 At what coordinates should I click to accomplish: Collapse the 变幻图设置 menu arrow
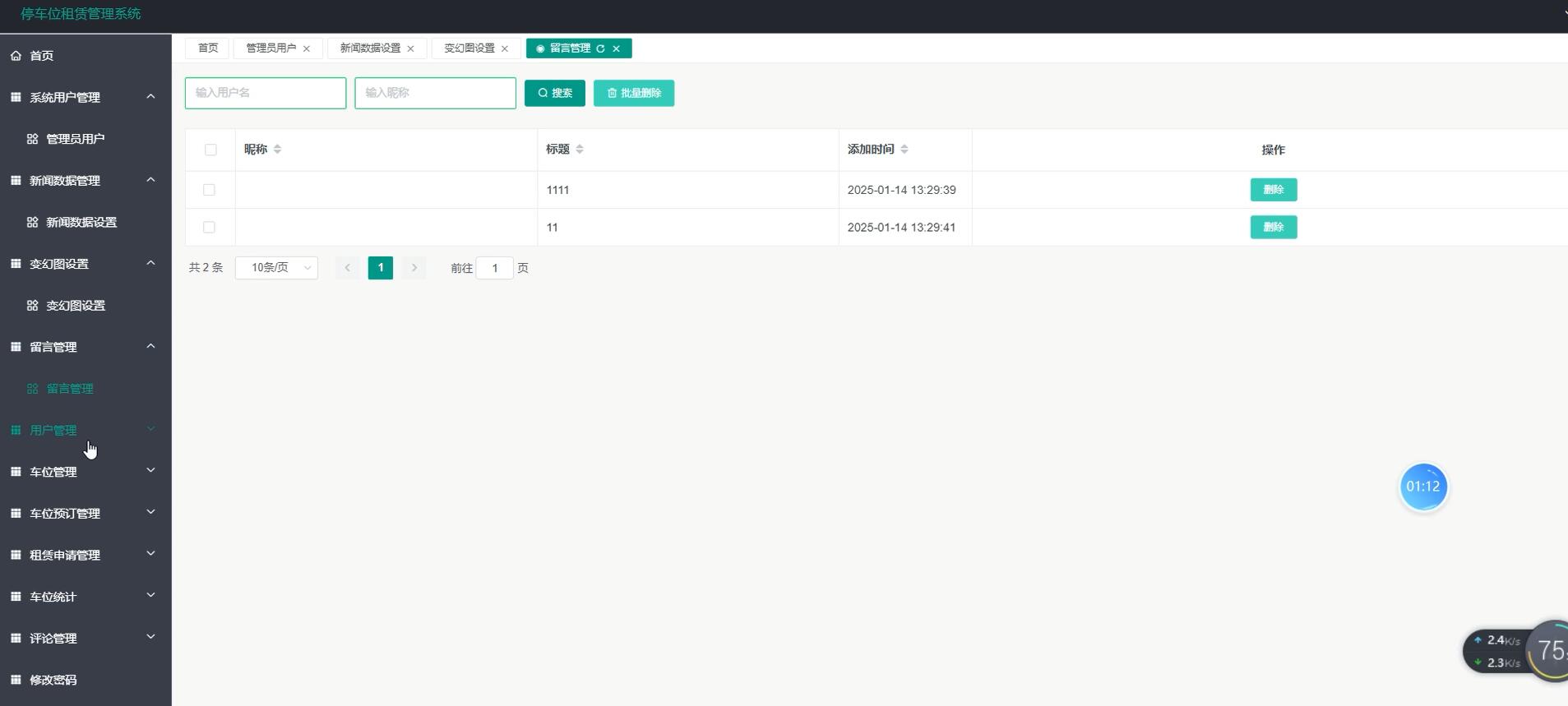150,263
